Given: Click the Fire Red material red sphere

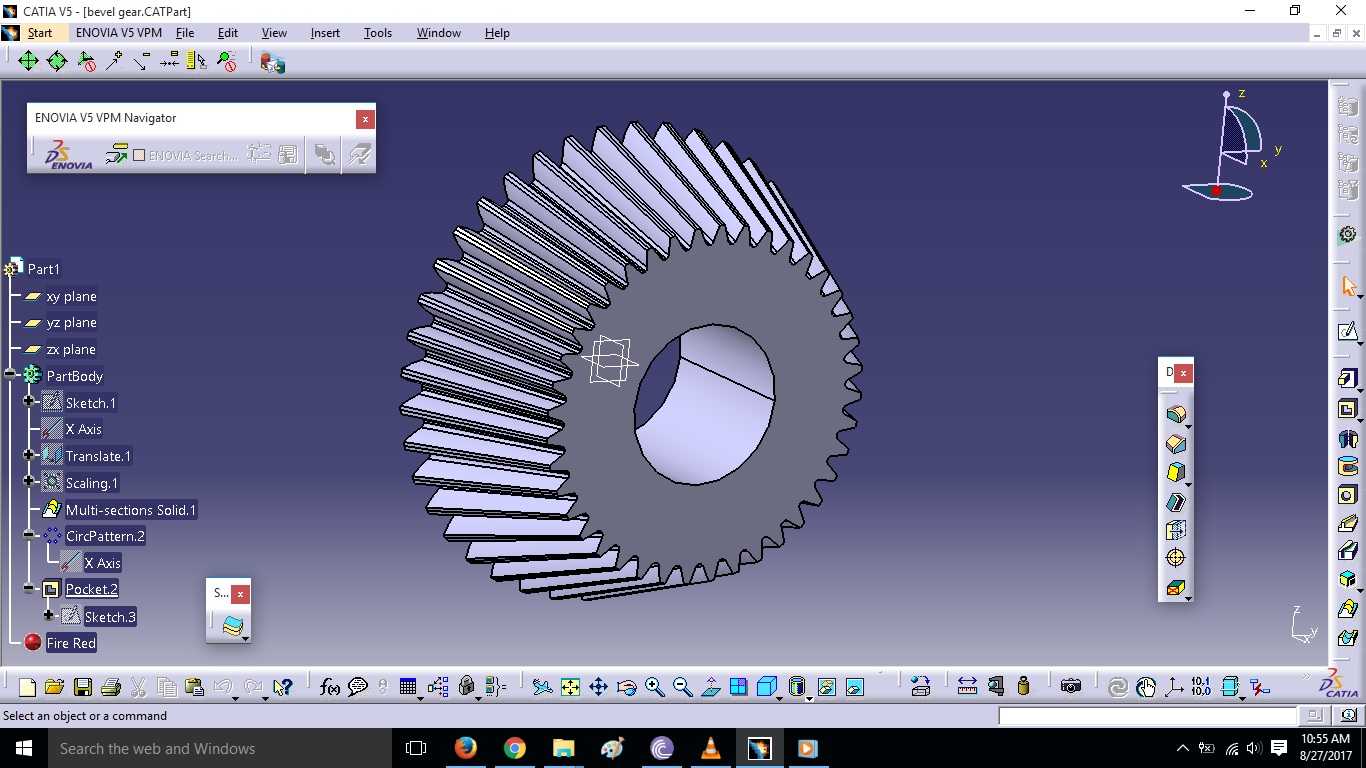Looking at the screenshot, I should click(33, 642).
